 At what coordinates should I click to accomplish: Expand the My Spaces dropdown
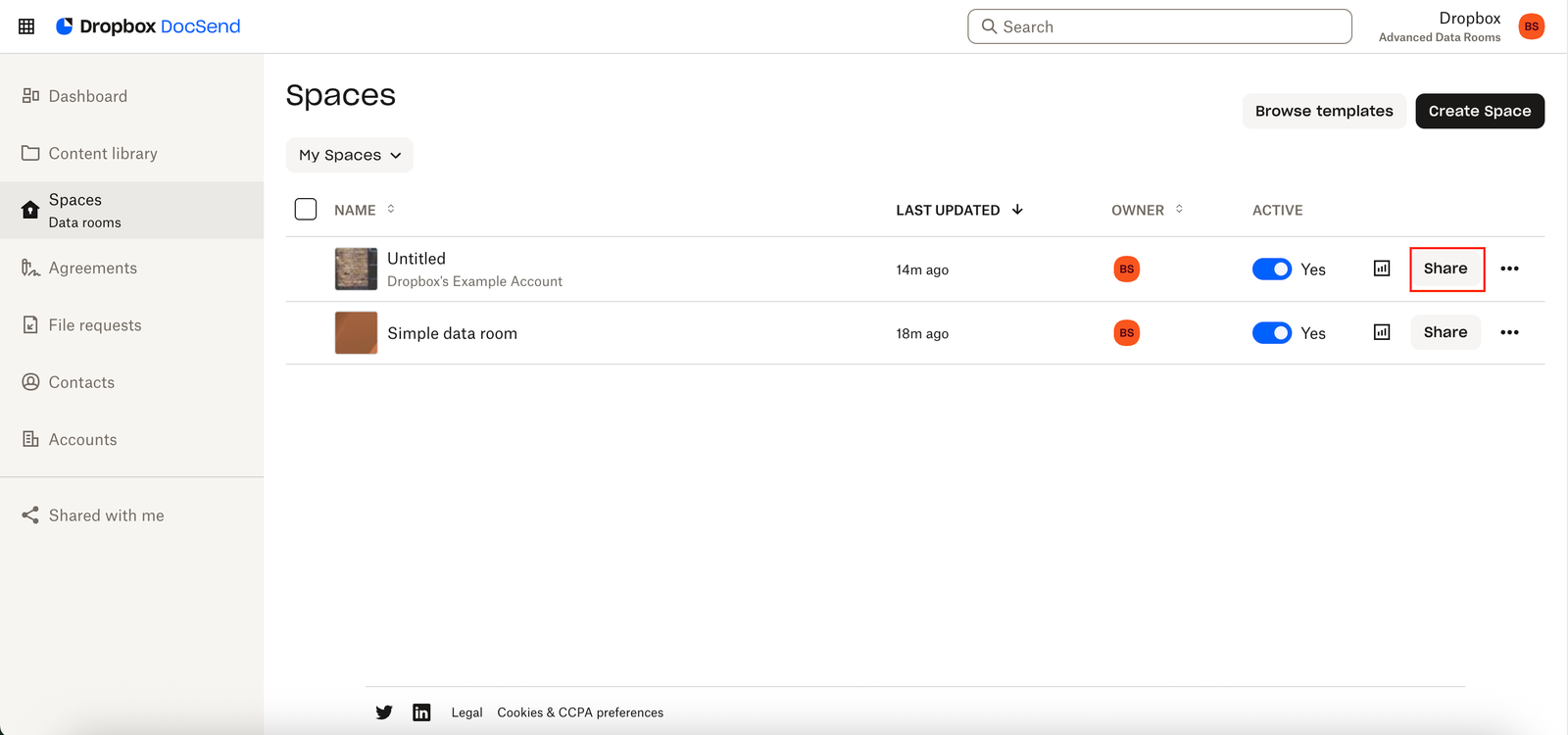[x=349, y=155]
